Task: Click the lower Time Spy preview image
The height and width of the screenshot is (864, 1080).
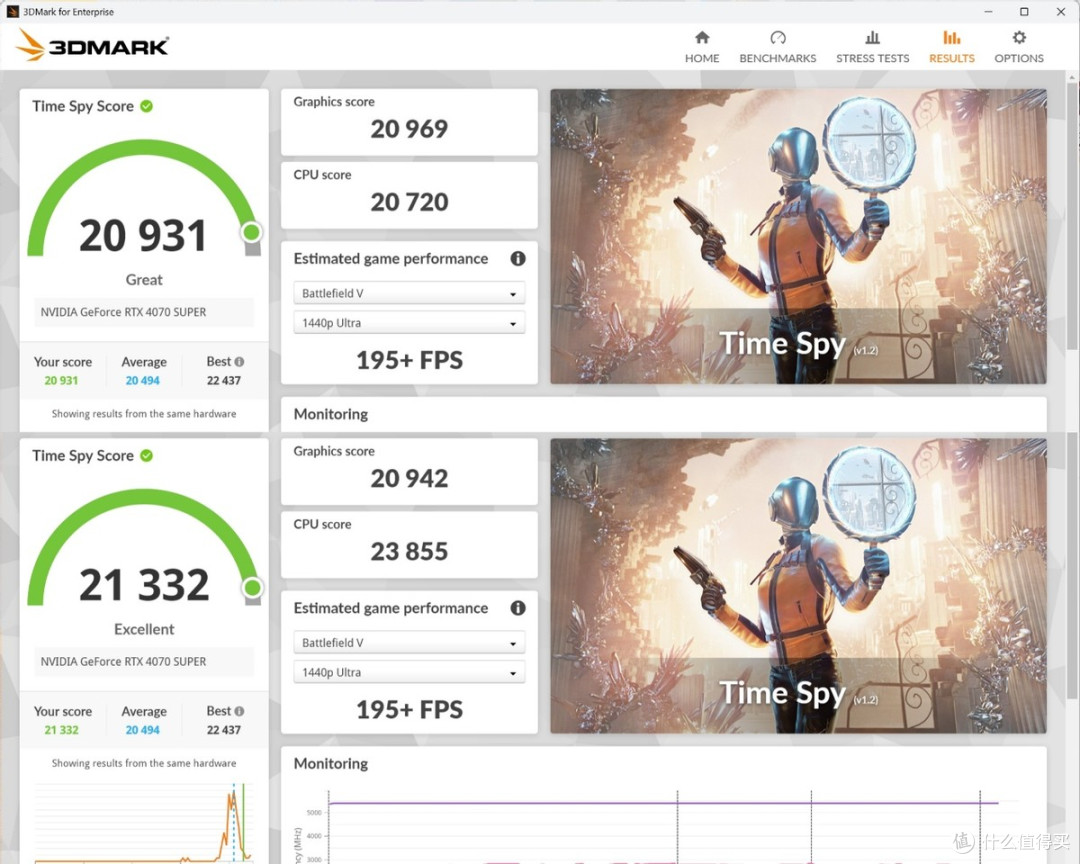Action: tap(798, 586)
